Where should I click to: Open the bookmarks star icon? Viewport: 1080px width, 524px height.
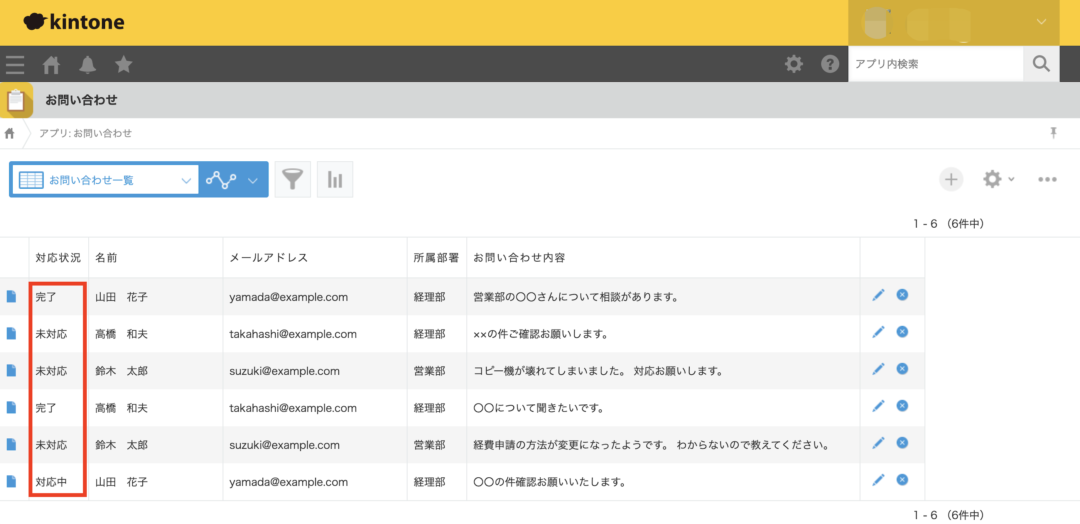click(x=123, y=65)
